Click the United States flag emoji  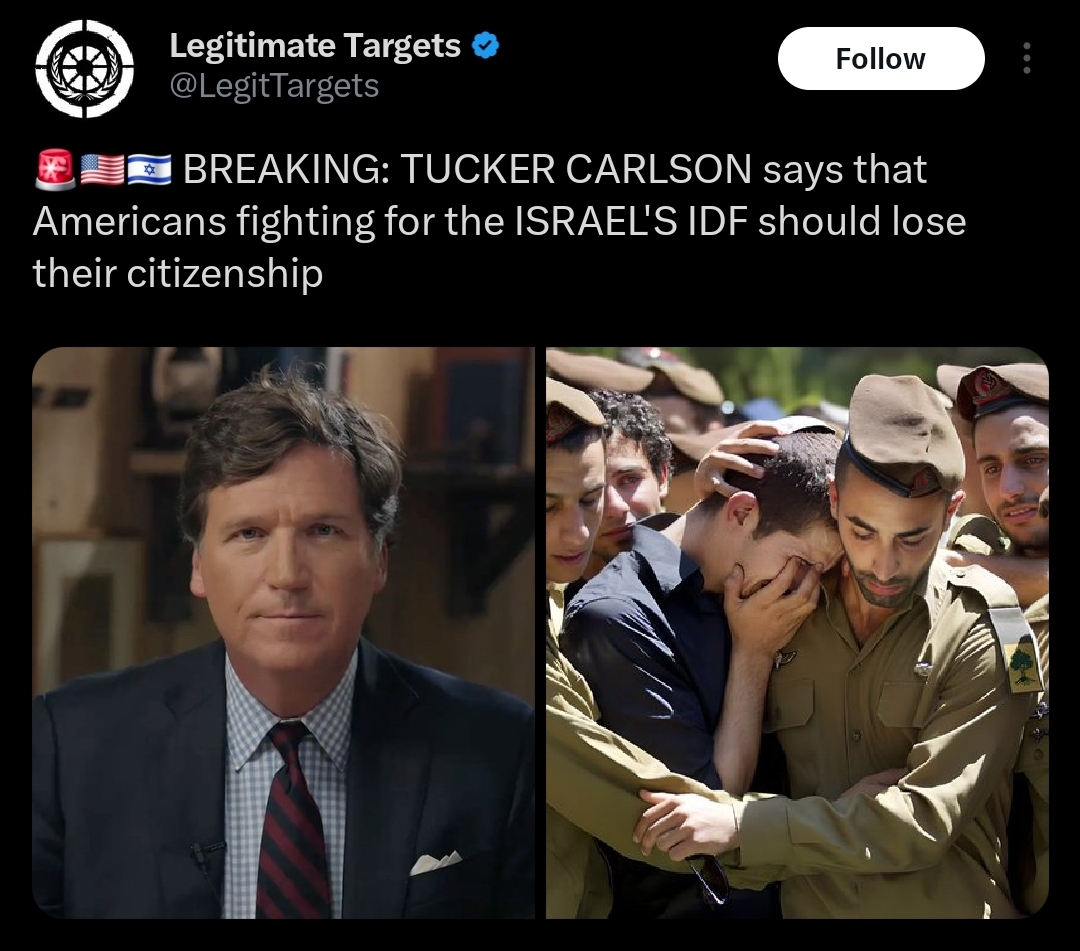pos(102,169)
